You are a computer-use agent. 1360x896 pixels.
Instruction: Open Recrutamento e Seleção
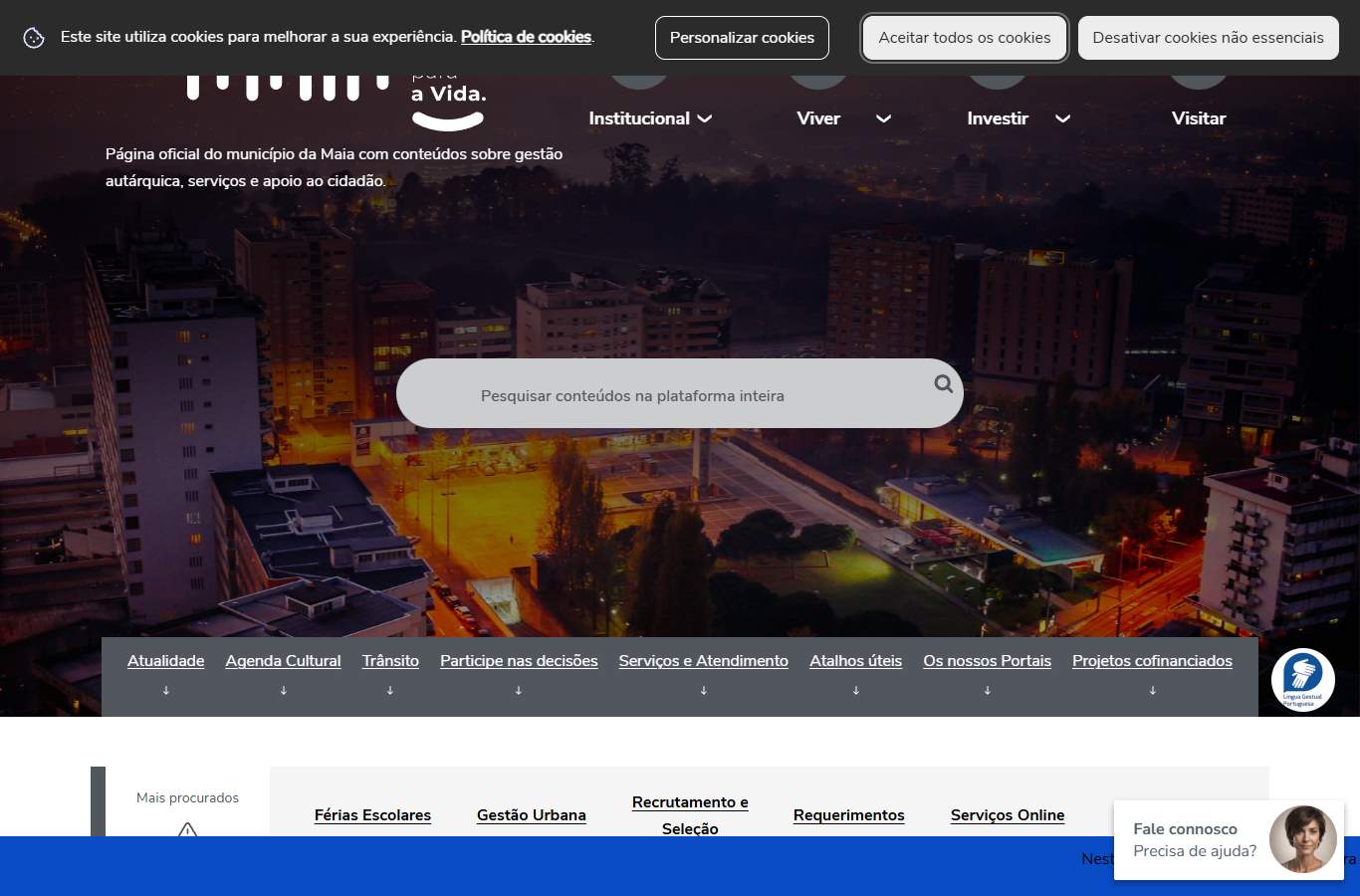point(690,815)
